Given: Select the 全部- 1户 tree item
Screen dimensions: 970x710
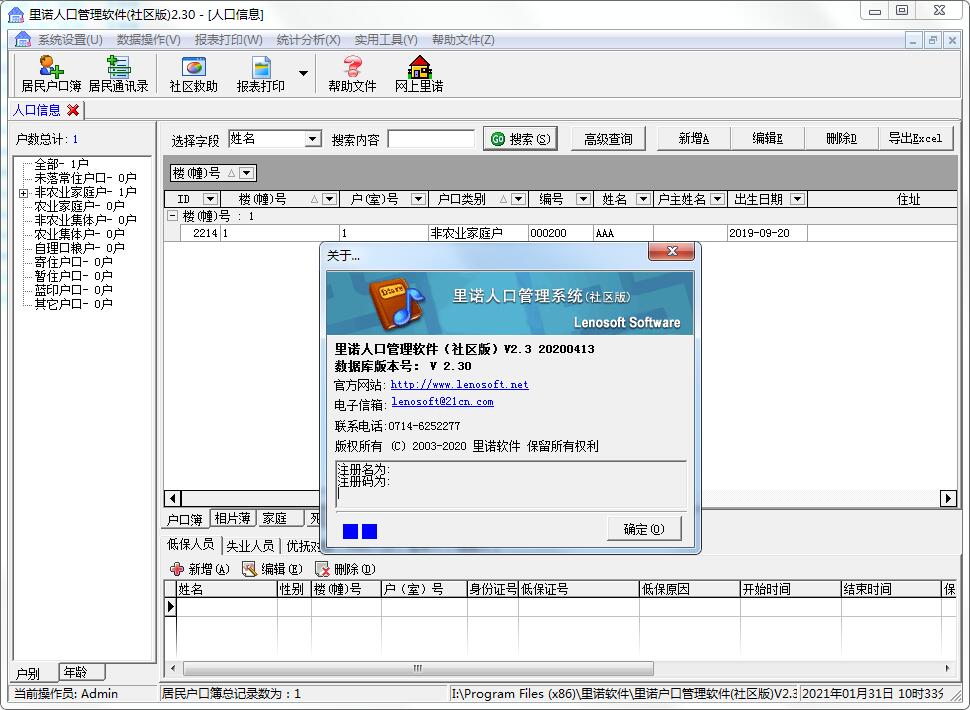Looking at the screenshot, I should pyautogui.click(x=62, y=165).
